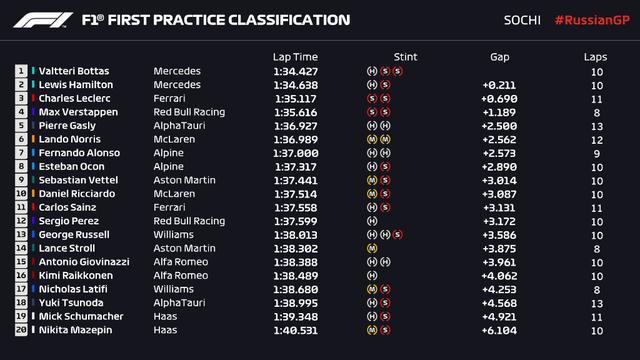Image resolution: width=640 pixels, height=360 pixels.
Task: Open the #RussianGP hashtag
Action: point(592,20)
